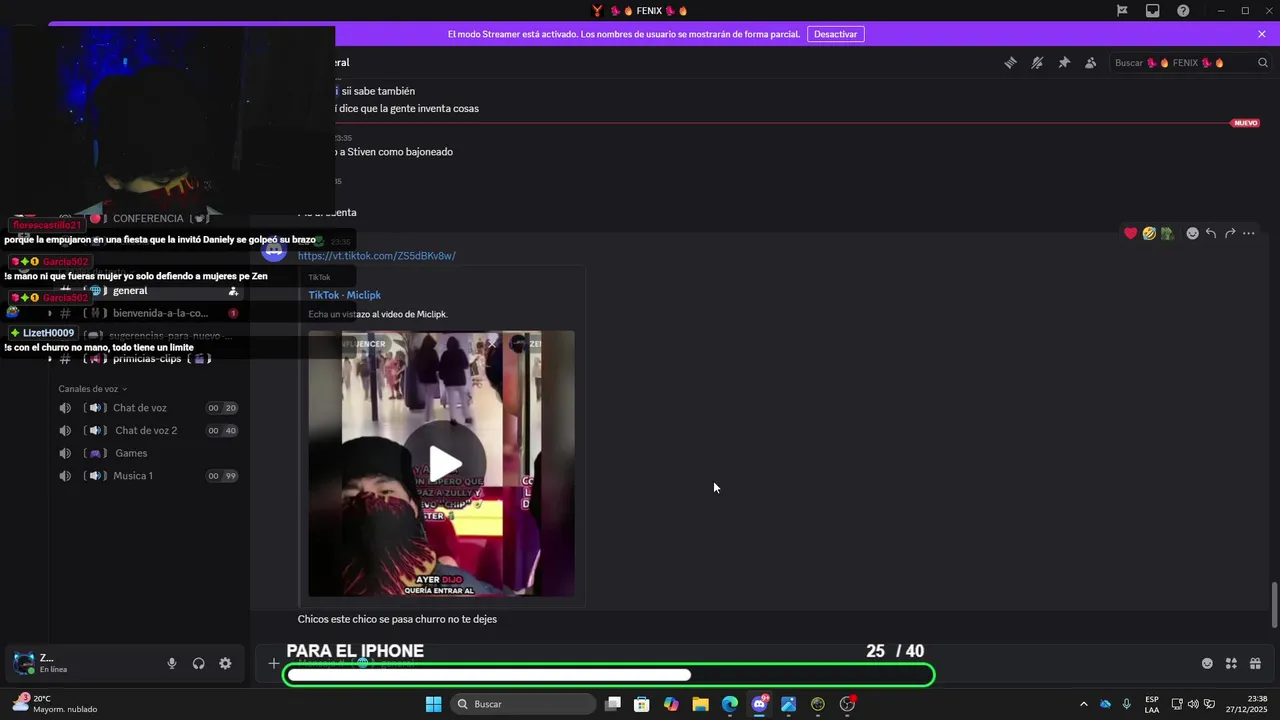Toggle notification settings bell icon
Screen dimensions: 1280x720
point(1037,62)
